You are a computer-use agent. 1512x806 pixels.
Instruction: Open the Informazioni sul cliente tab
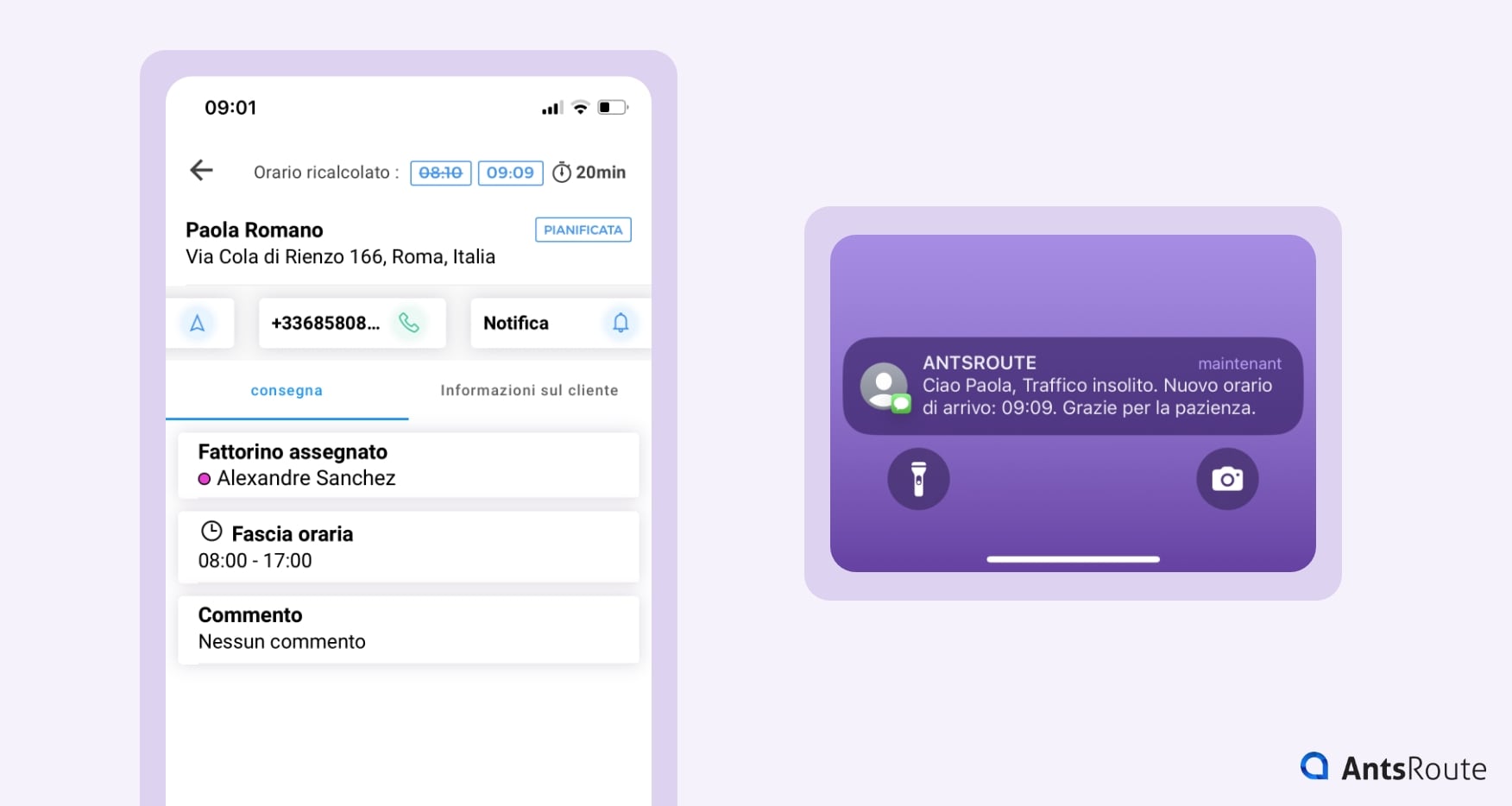click(x=529, y=391)
